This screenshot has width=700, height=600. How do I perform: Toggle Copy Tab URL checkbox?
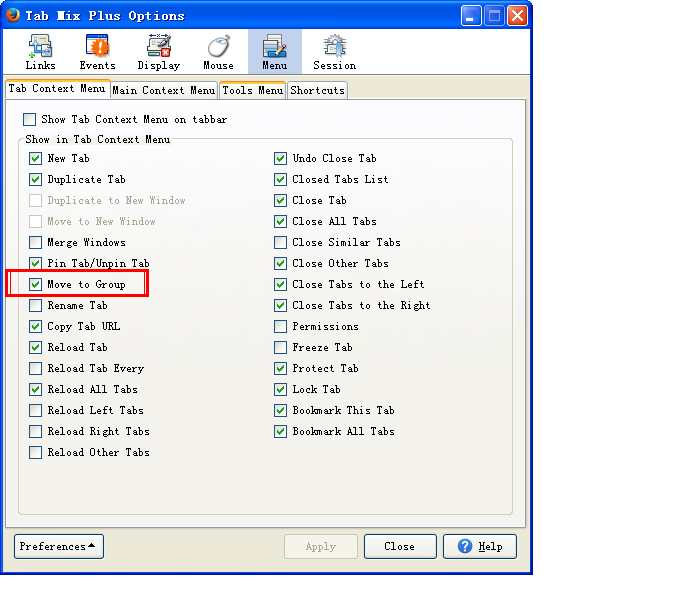coord(35,326)
